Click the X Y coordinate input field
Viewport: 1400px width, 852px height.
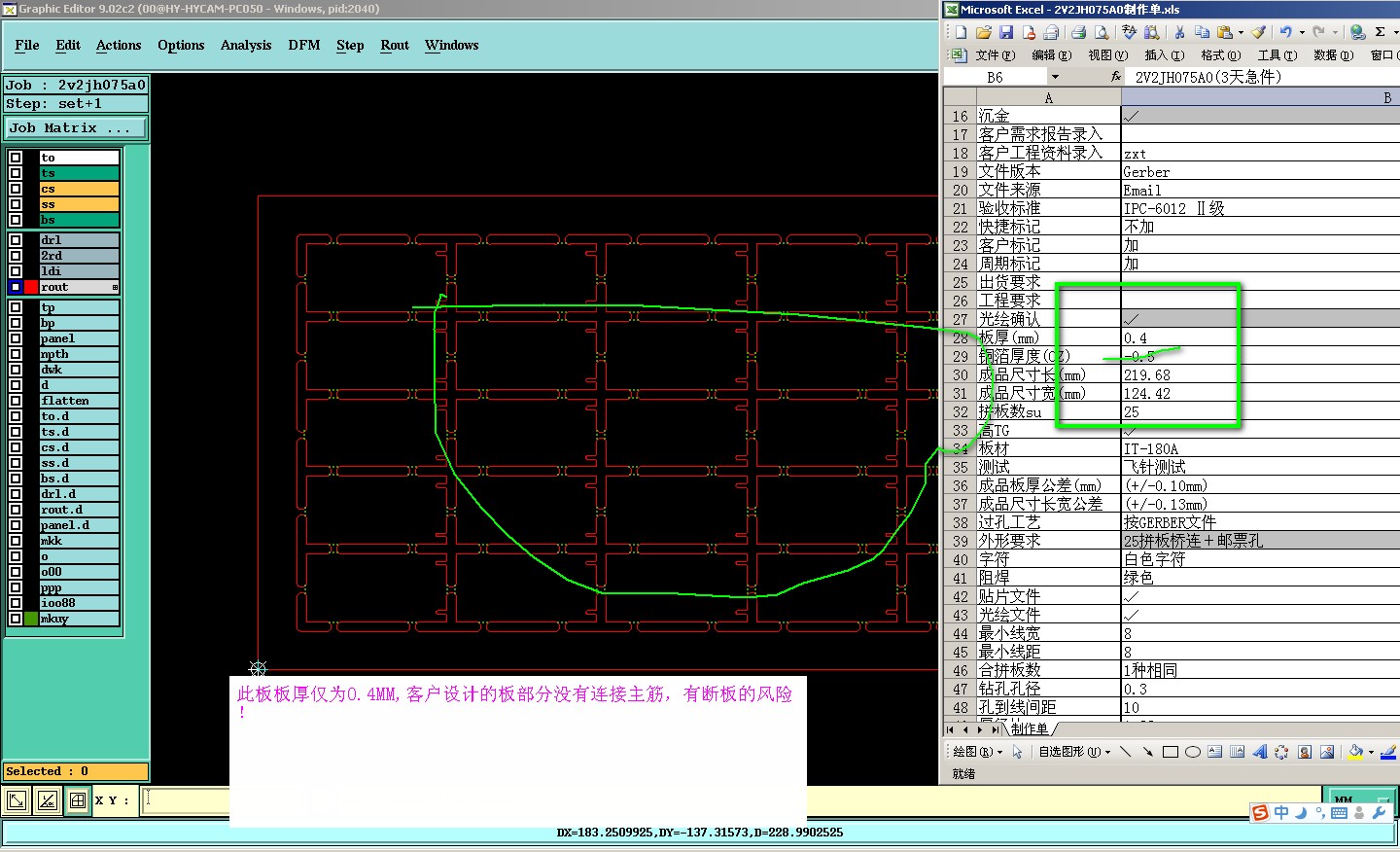coord(187,800)
